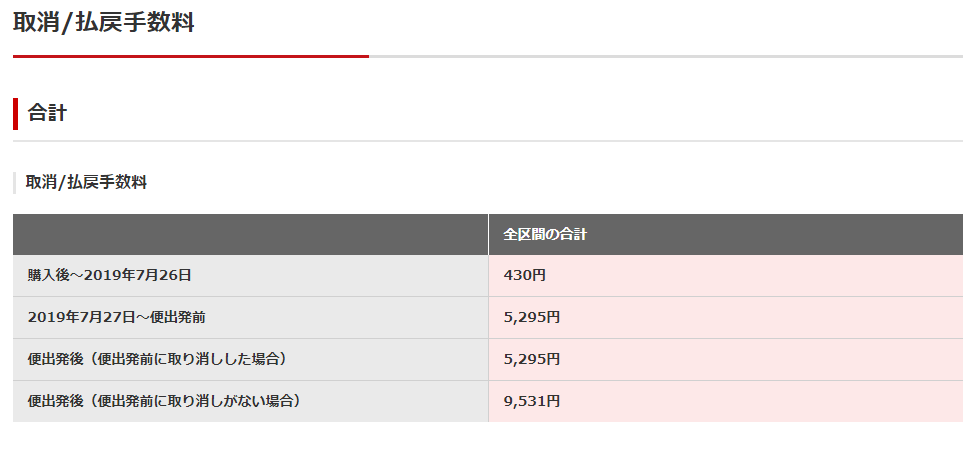Select the 便出発後（便出発前に取り消しした場合） row label
Viewport: 969px width, 449px height.
[157, 359]
